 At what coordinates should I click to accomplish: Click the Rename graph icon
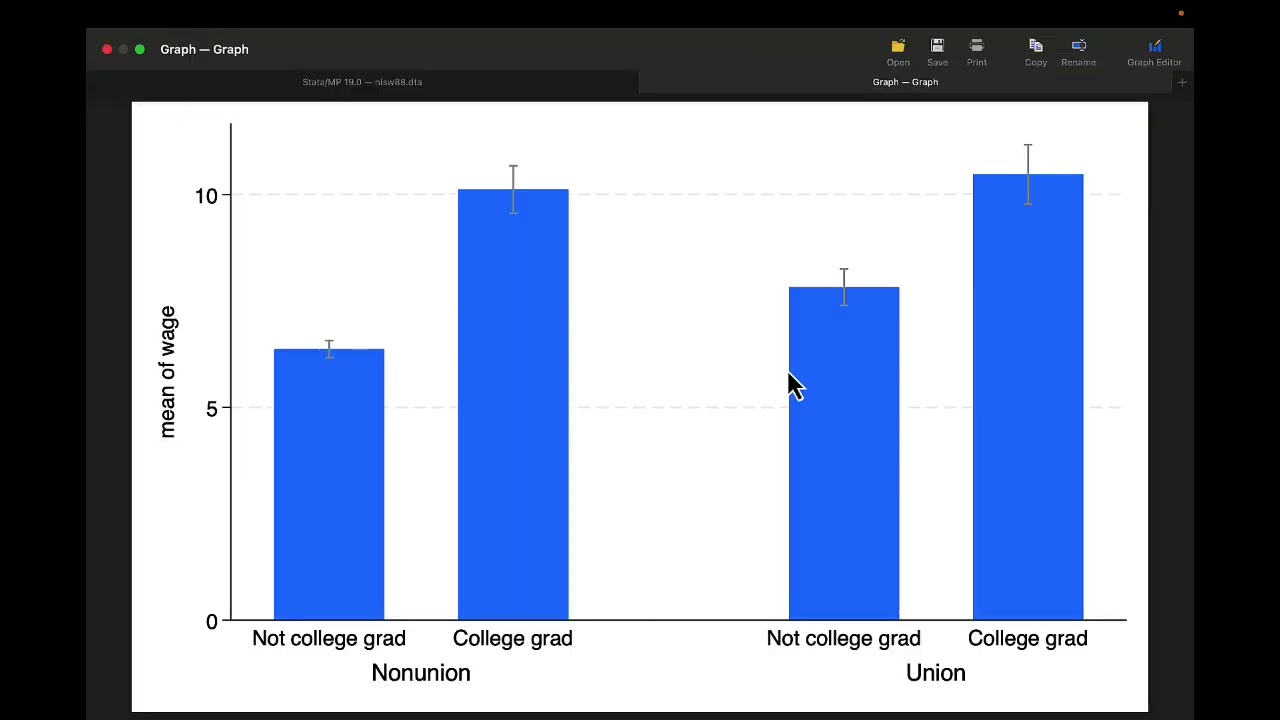pyautogui.click(x=1078, y=46)
